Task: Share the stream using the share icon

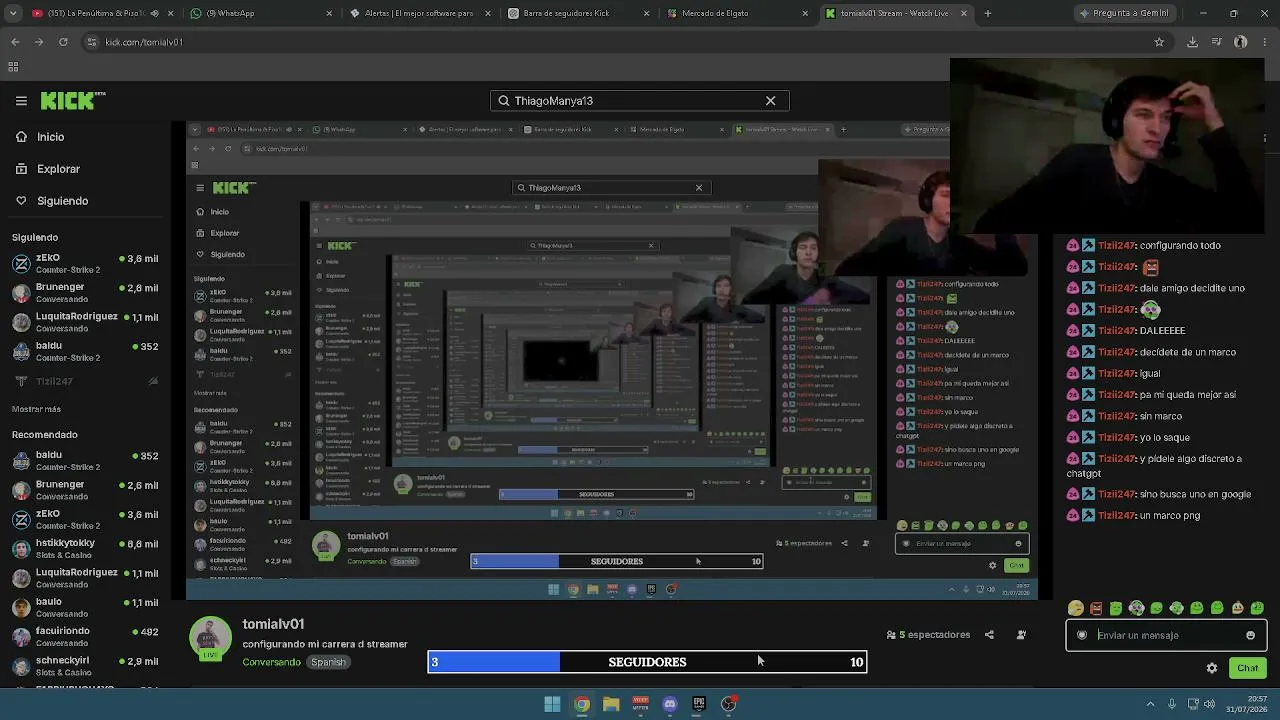Action: 989,635
